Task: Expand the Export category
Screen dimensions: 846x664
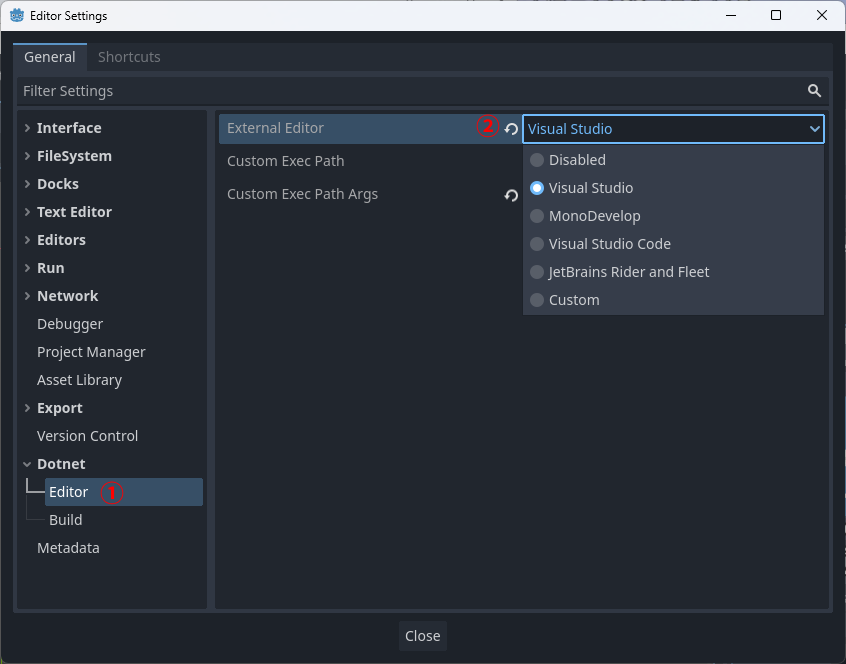Action: coord(27,408)
